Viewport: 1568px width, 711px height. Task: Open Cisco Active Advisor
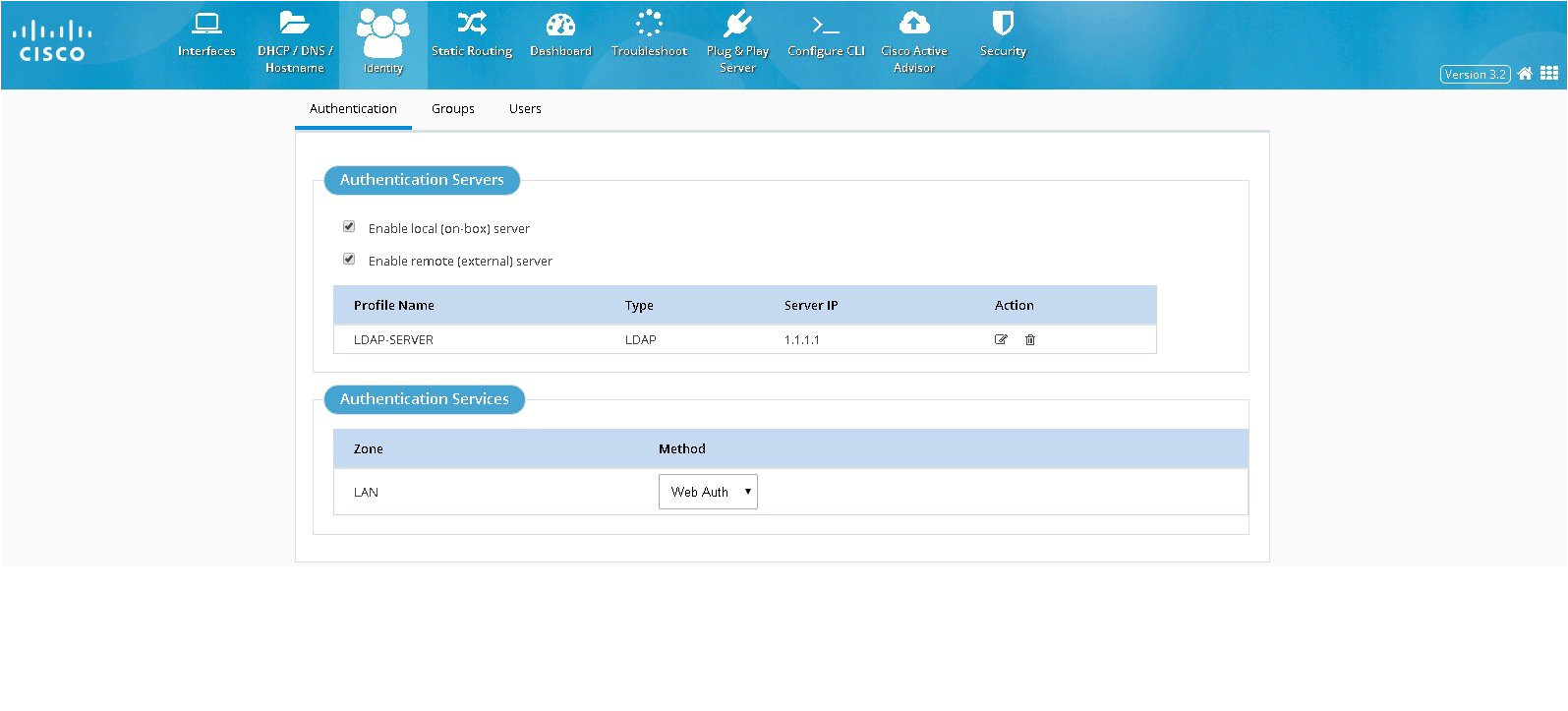(x=914, y=41)
